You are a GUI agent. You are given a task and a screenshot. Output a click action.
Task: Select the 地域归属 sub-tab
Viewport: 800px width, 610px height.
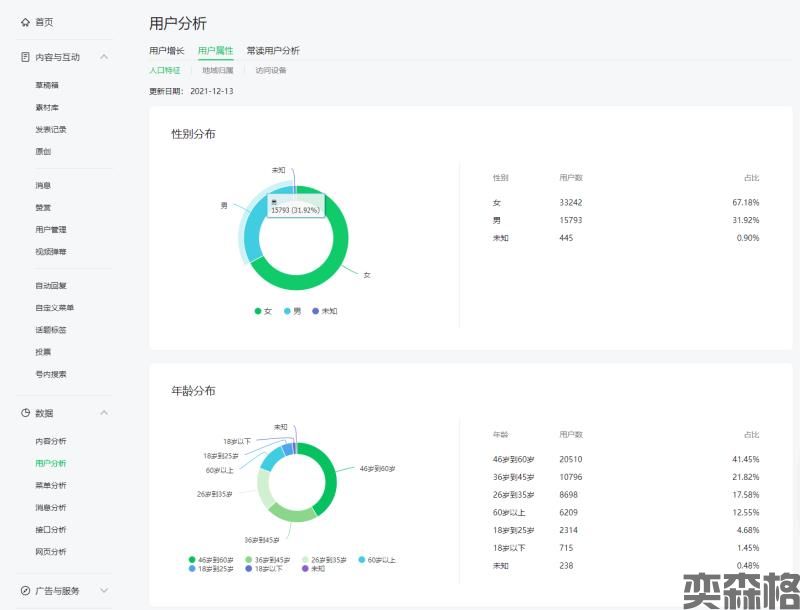click(218, 71)
